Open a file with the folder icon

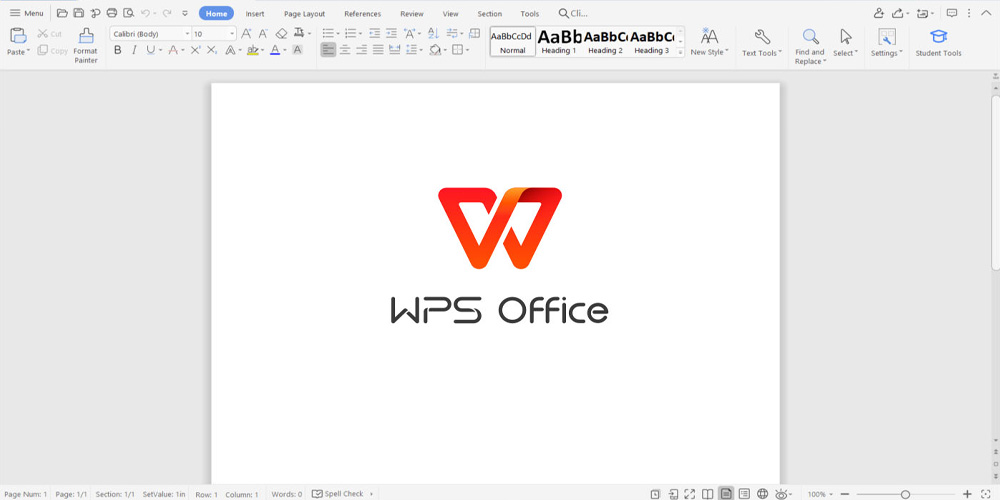tap(62, 13)
